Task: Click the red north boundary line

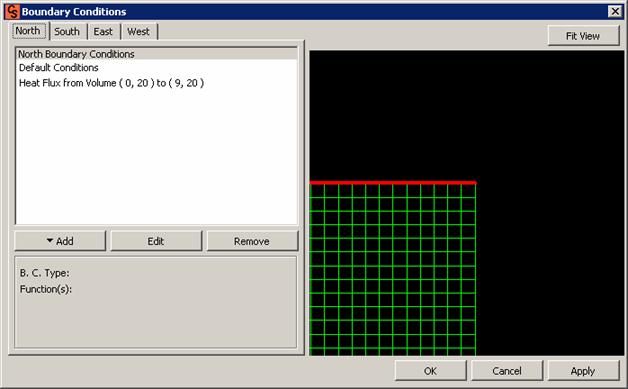Action: 393,183
